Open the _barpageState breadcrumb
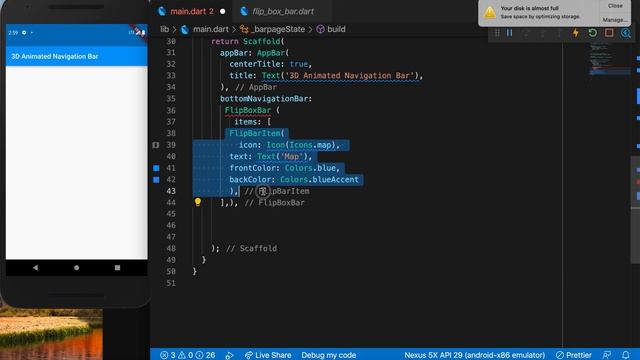This screenshot has width=640, height=360. pos(278,29)
